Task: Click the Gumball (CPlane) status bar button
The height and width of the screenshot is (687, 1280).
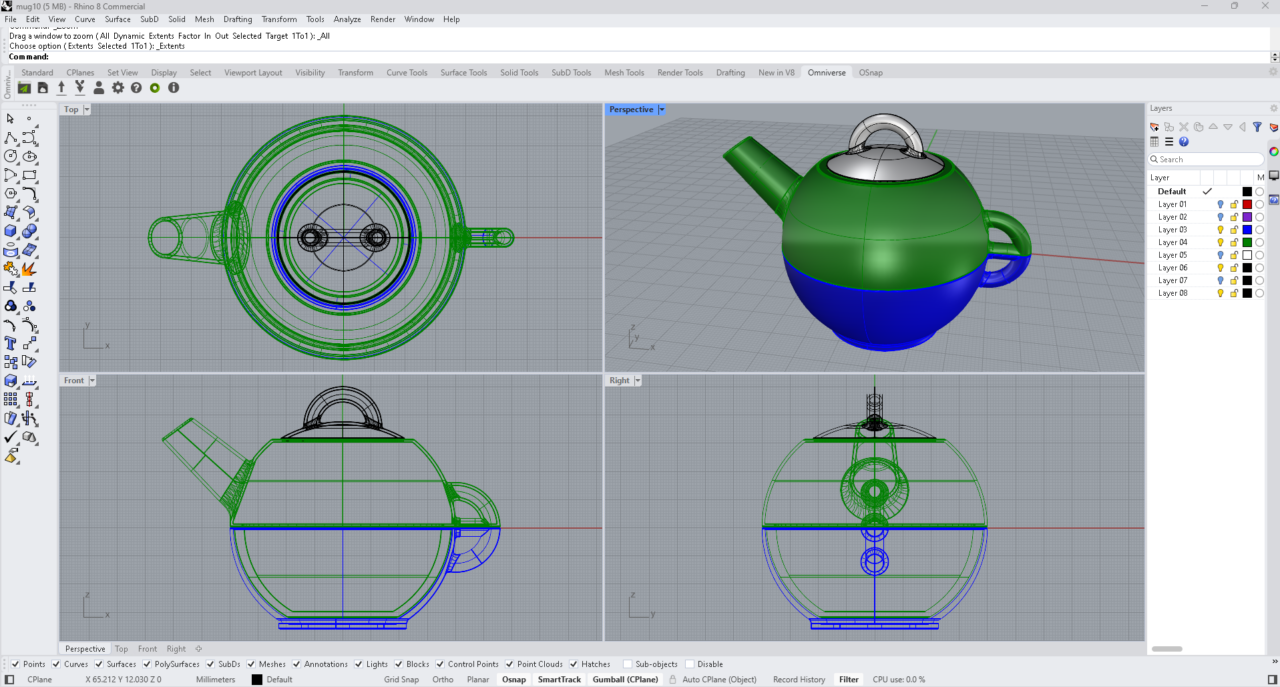Action: click(x=625, y=679)
